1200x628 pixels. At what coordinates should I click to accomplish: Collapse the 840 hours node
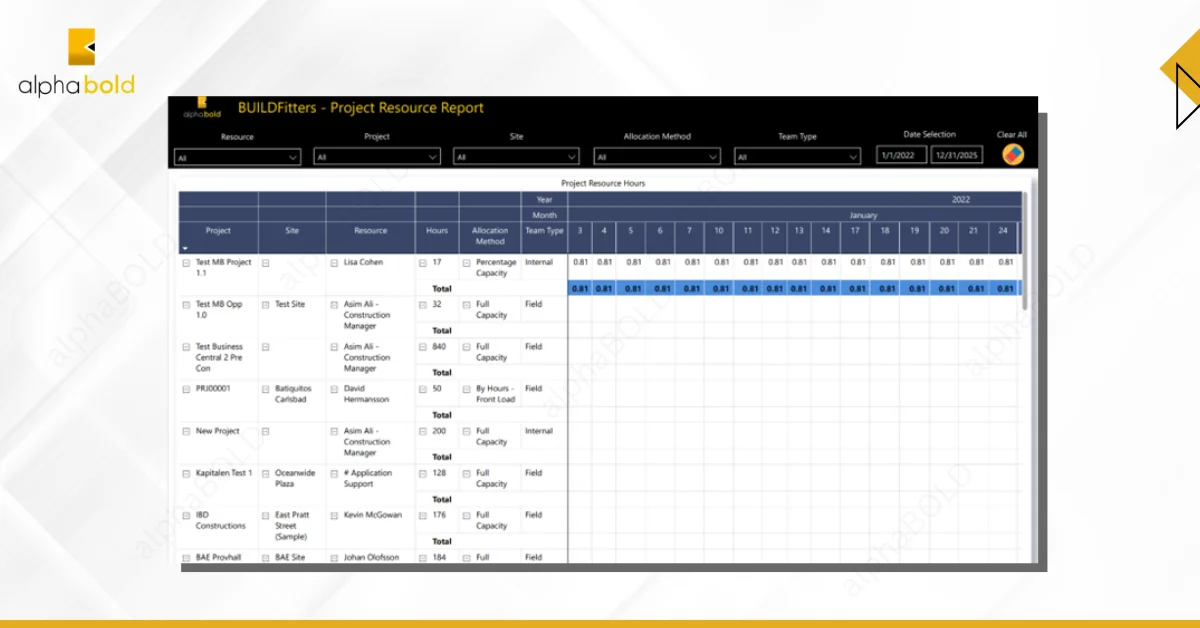coord(423,347)
